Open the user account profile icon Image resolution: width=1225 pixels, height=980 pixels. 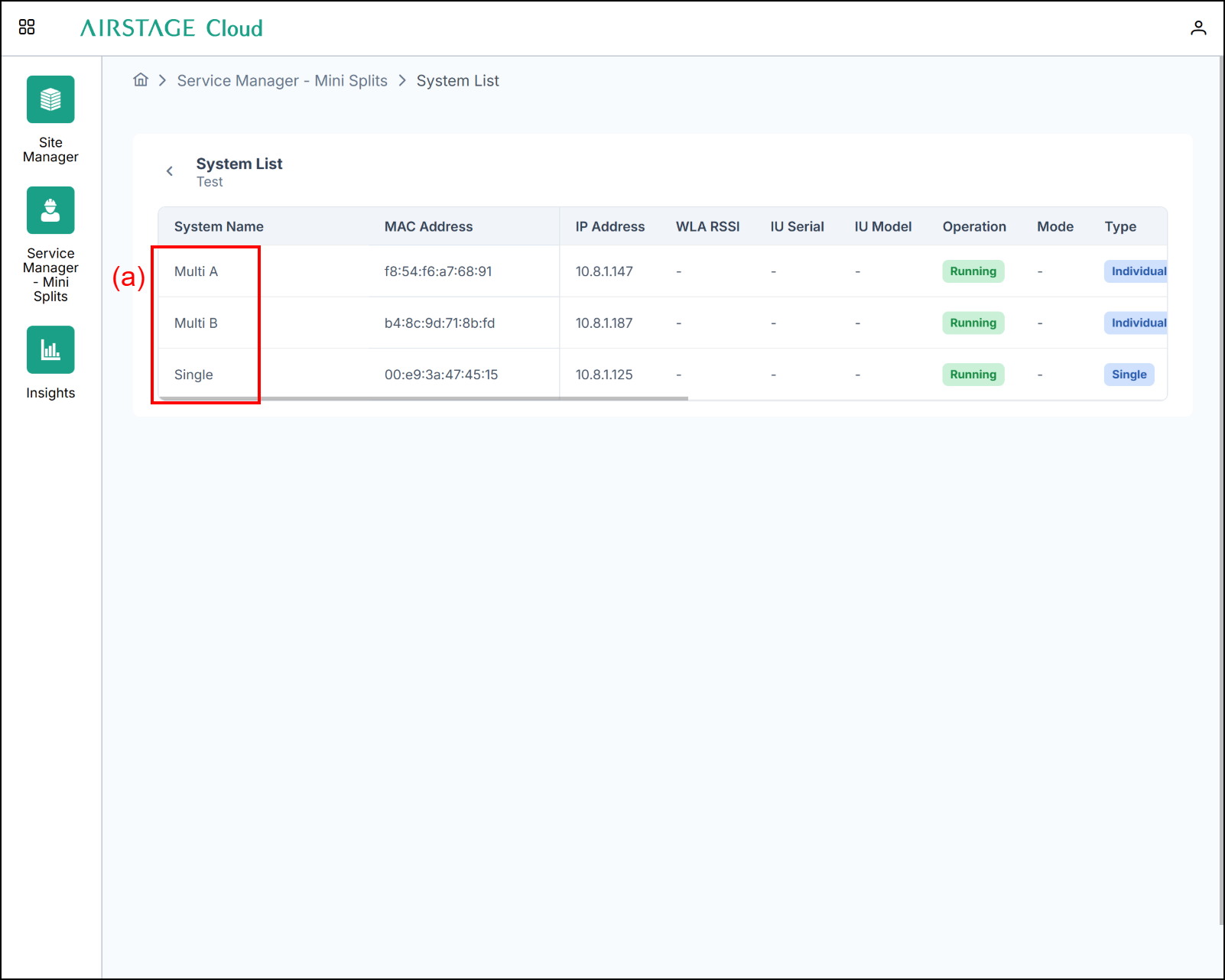[1198, 28]
